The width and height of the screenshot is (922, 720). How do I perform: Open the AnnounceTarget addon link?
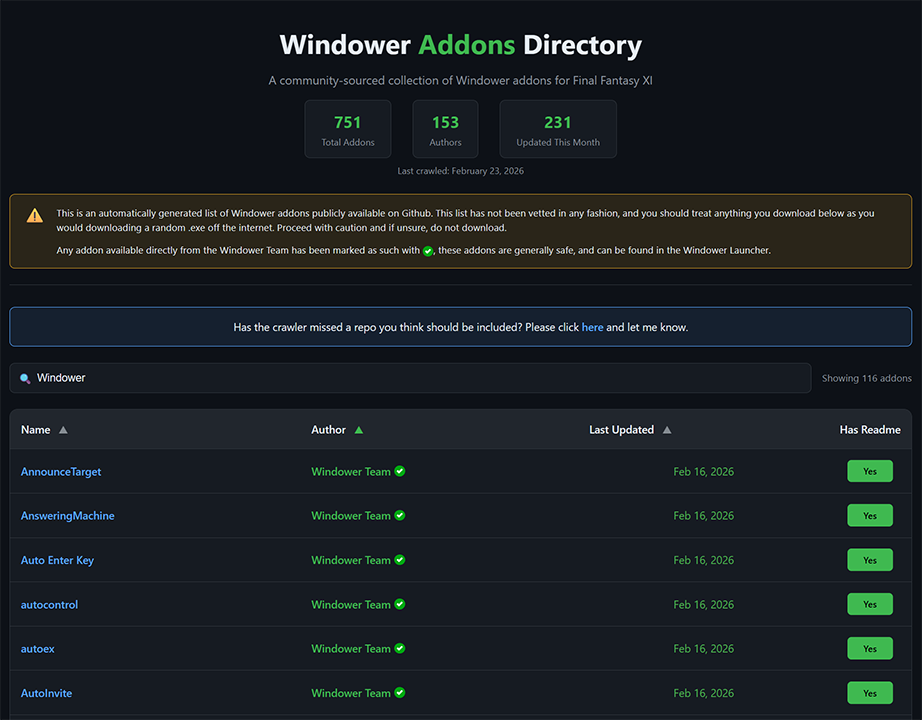tap(61, 472)
